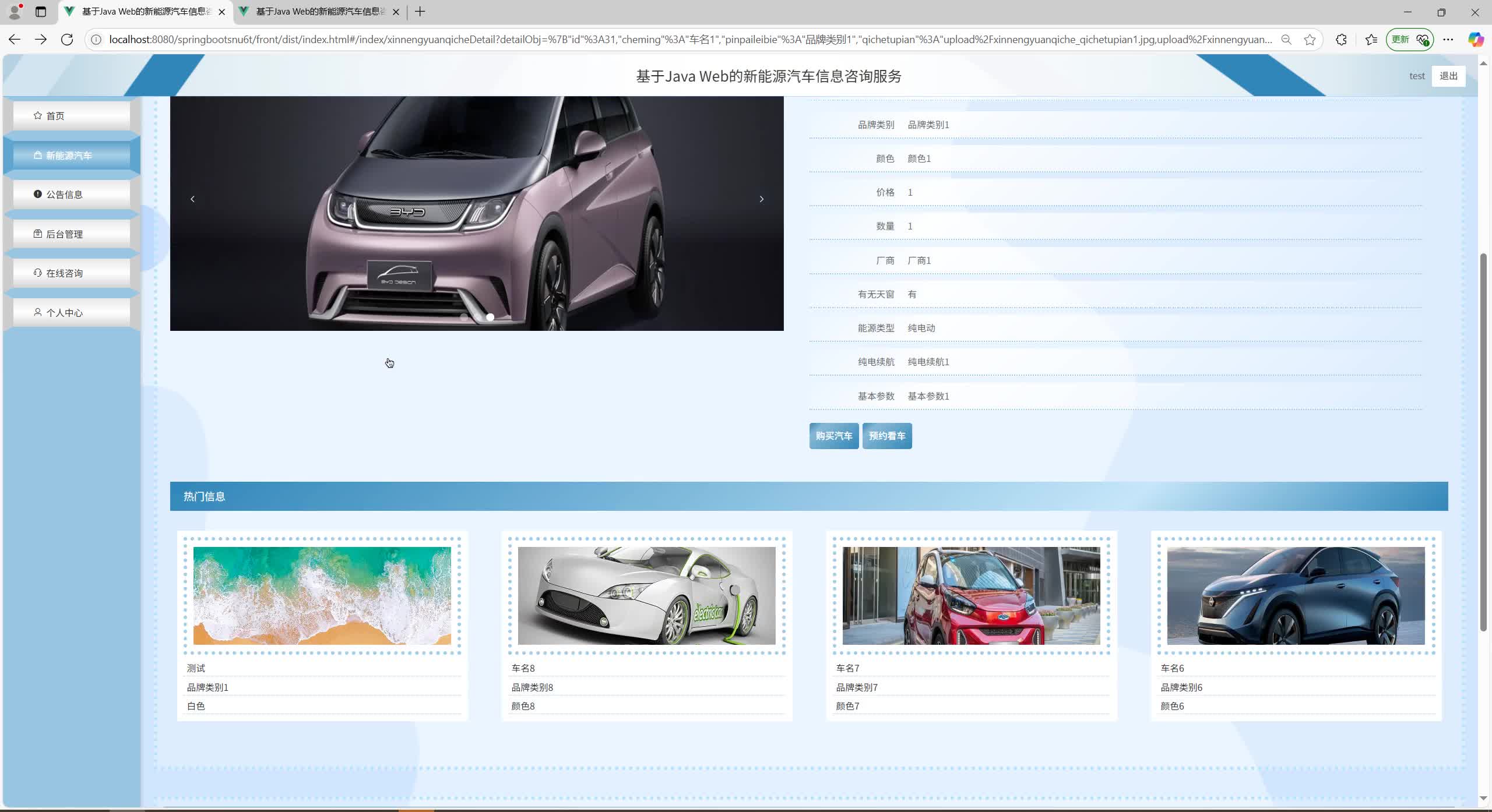
Task: Open 公告信息 via its alert icon
Action: (x=37, y=193)
